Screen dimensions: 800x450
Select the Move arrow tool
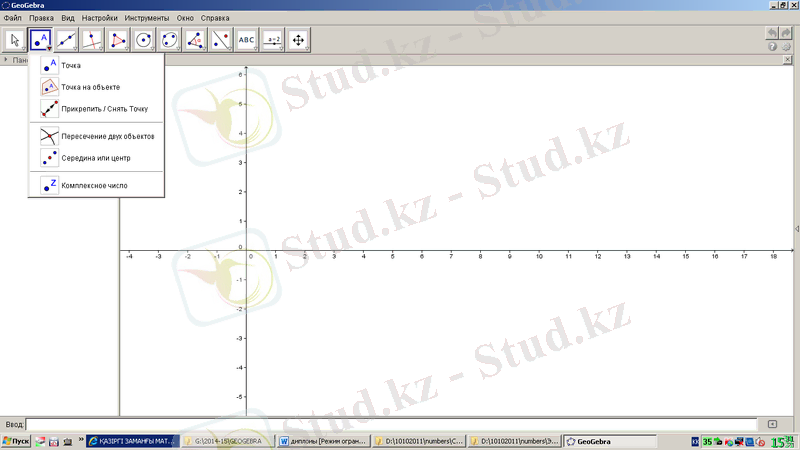[15, 40]
